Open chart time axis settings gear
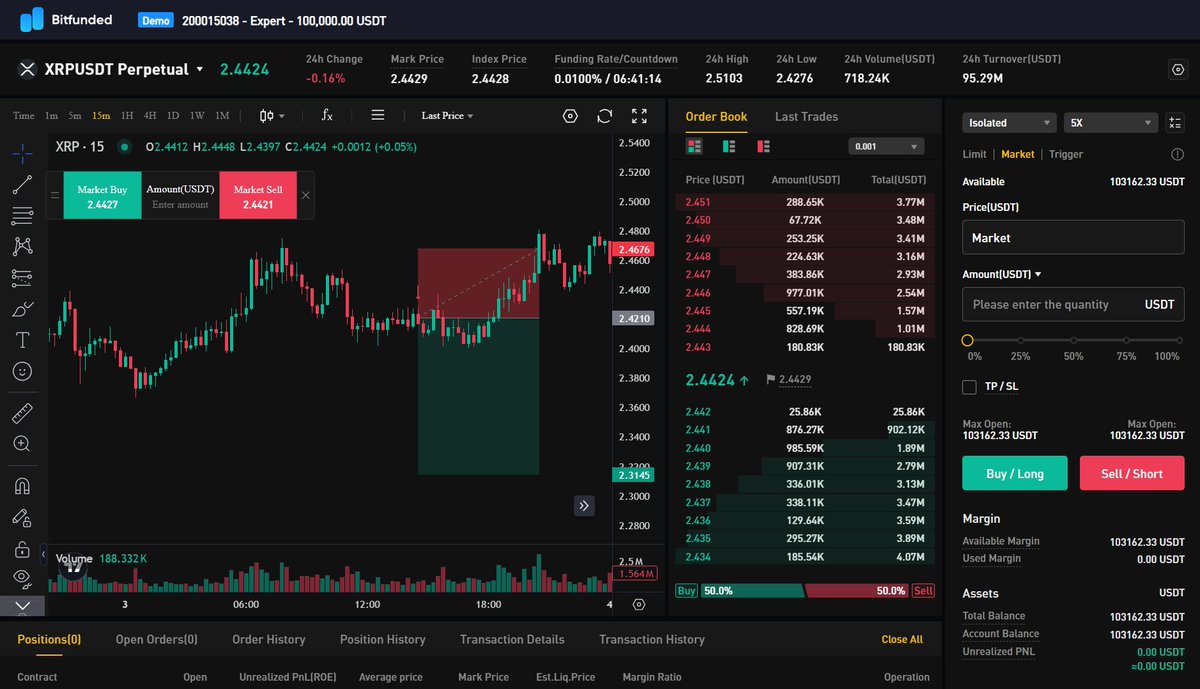Image resolution: width=1200 pixels, height=689 pixels. pos(639,605)
